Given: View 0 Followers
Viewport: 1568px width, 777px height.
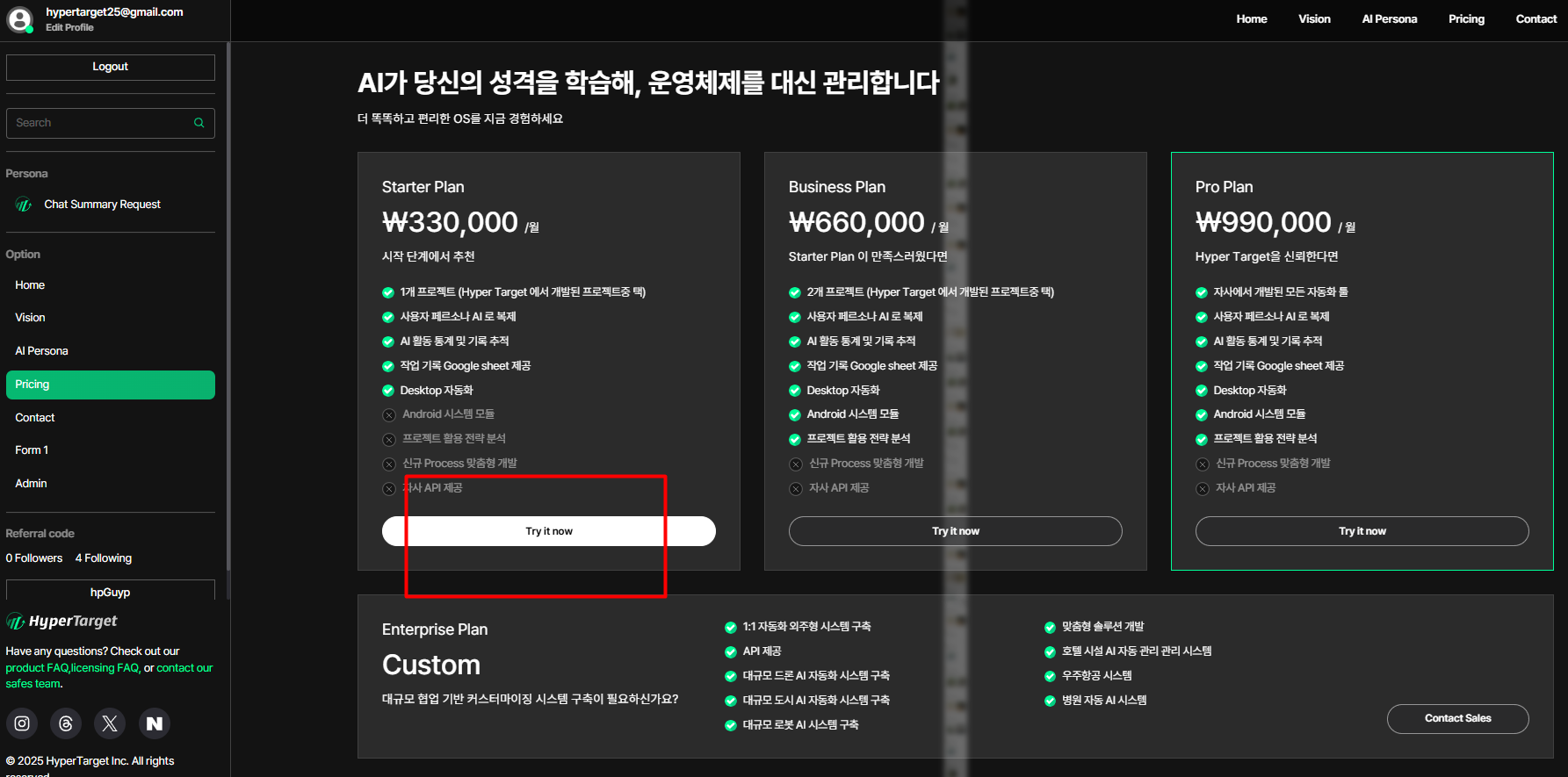Looking at the screenshot, I should coord(34,558).
